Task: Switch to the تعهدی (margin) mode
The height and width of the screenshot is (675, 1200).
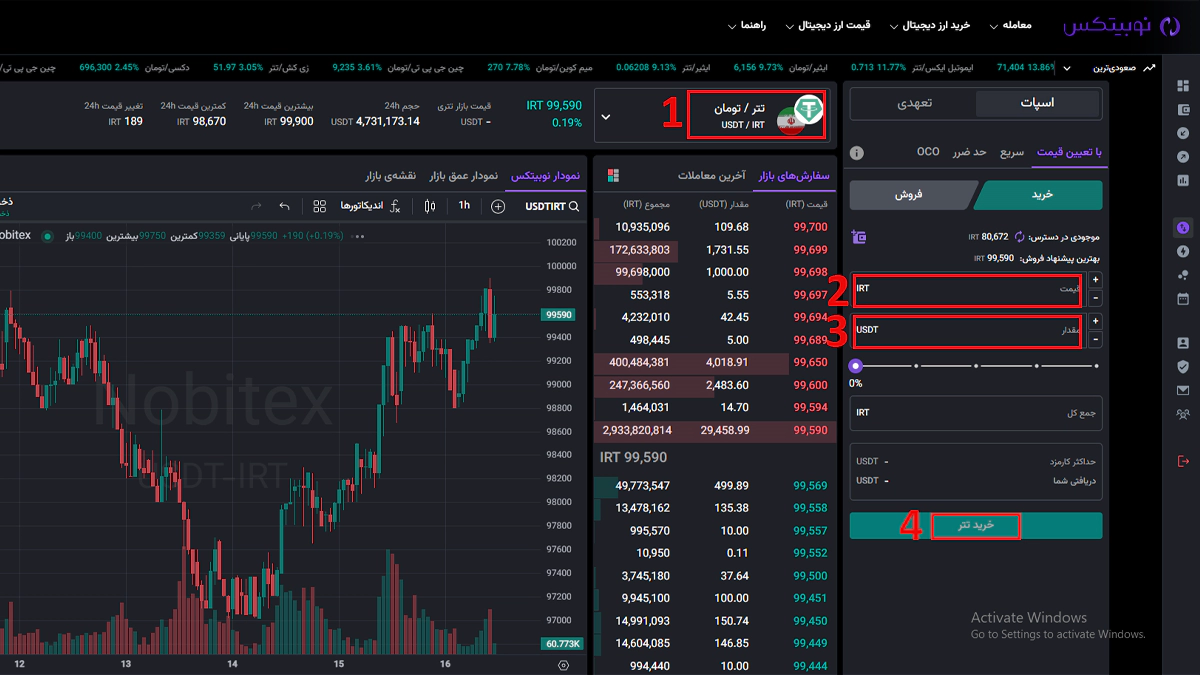Action: click(x=912, y=103)
